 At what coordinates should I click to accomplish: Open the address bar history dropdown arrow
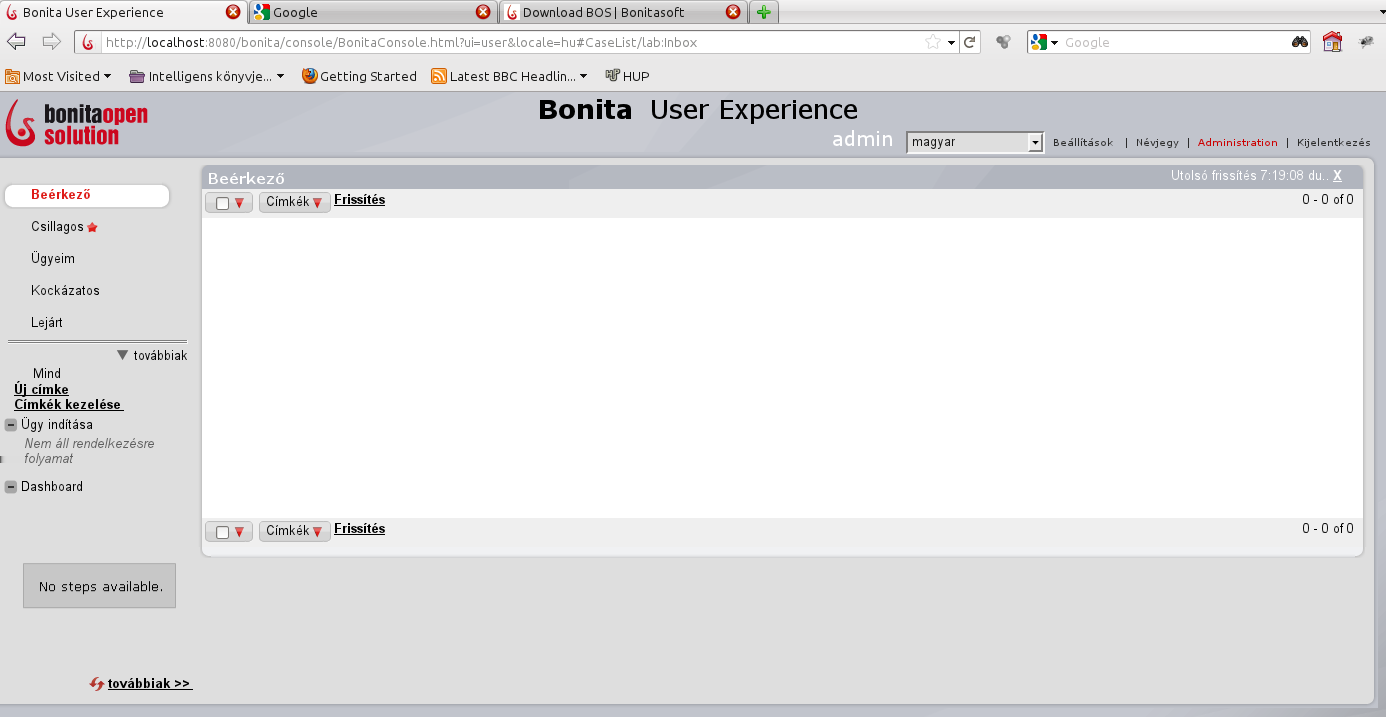(951, 42)
